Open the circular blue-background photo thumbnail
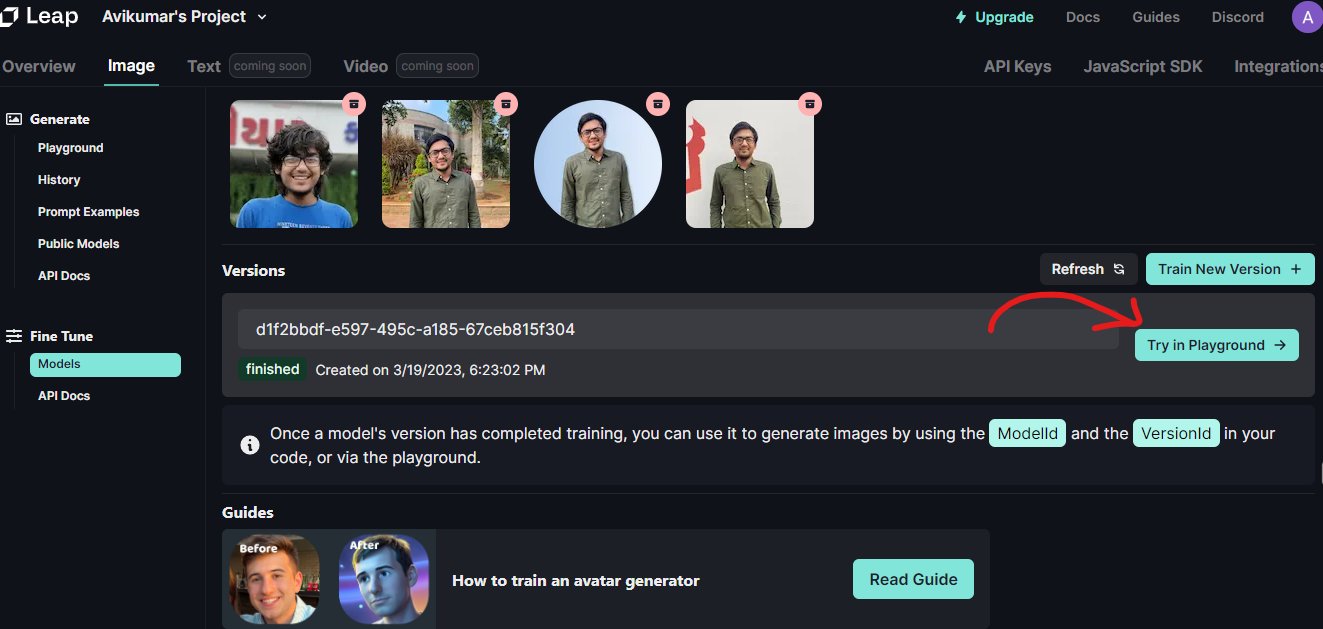 [x=598, y=164]
